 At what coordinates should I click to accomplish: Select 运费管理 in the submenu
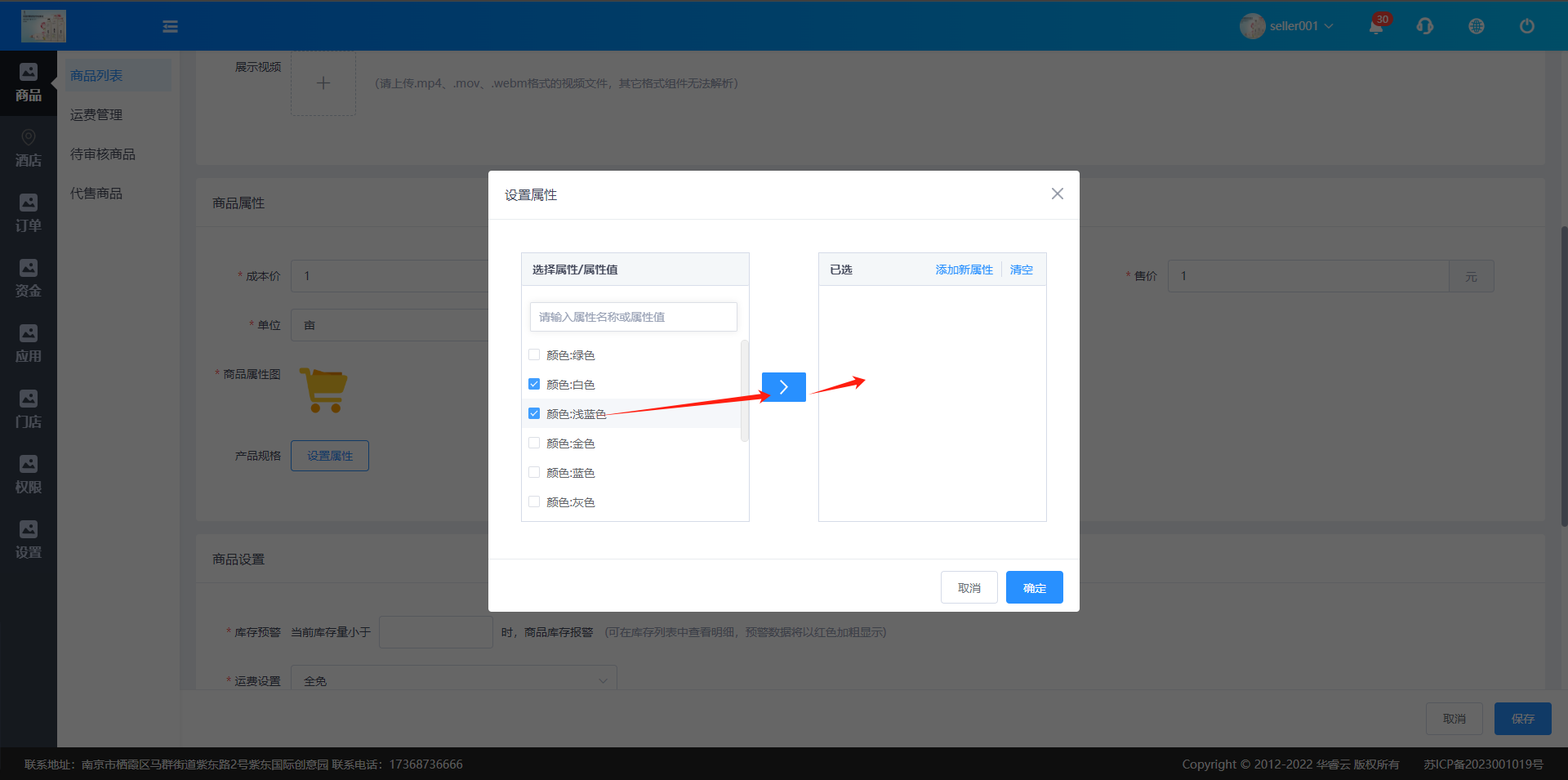[96, 115]
